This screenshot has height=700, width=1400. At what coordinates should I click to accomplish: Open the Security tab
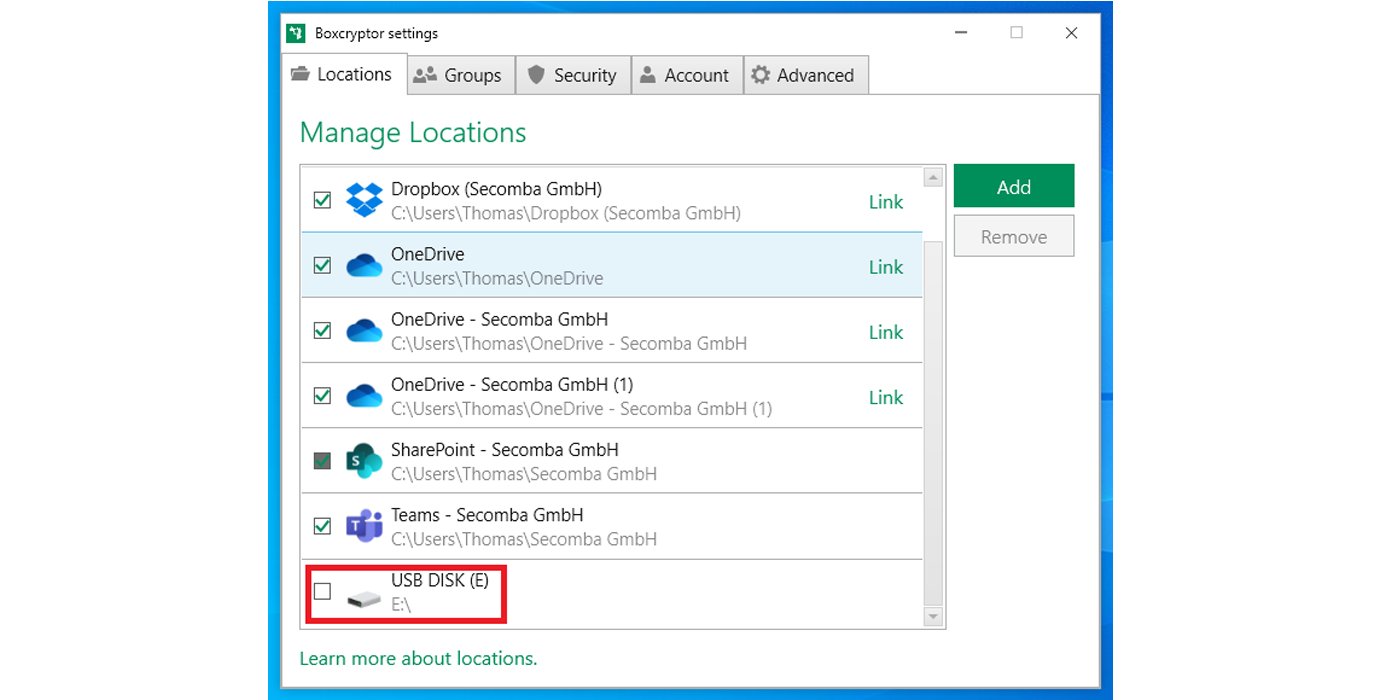pyautogui.click(x=573, y=75)
